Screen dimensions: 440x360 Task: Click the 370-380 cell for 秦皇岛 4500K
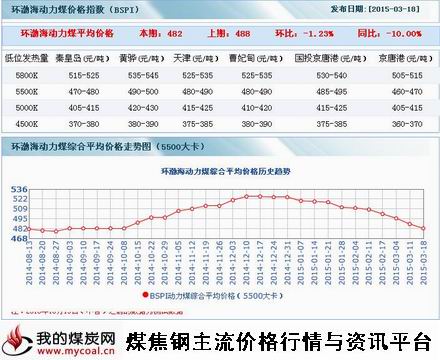(x=84, y=124)
